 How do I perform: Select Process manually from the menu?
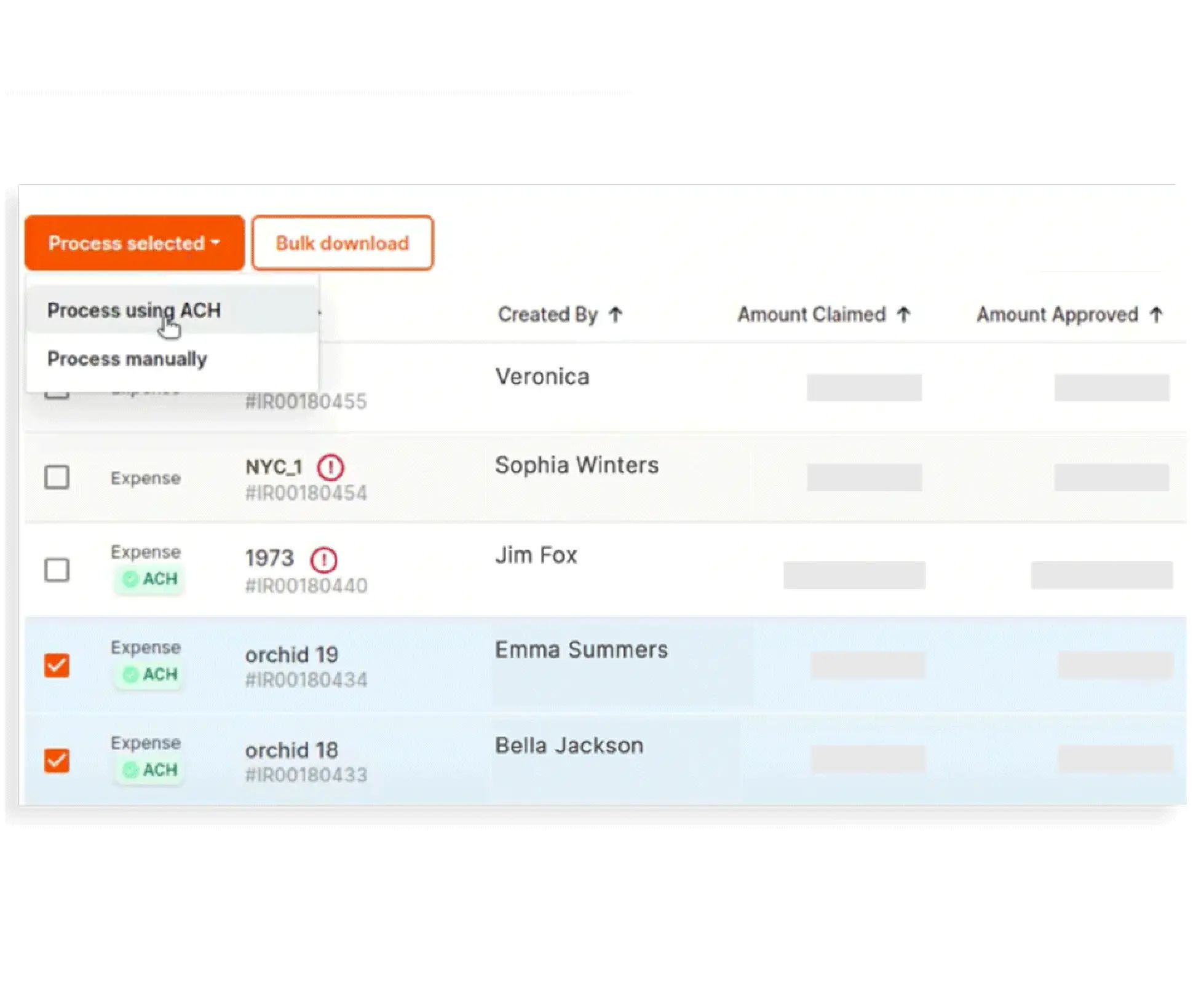click(127, 359)
